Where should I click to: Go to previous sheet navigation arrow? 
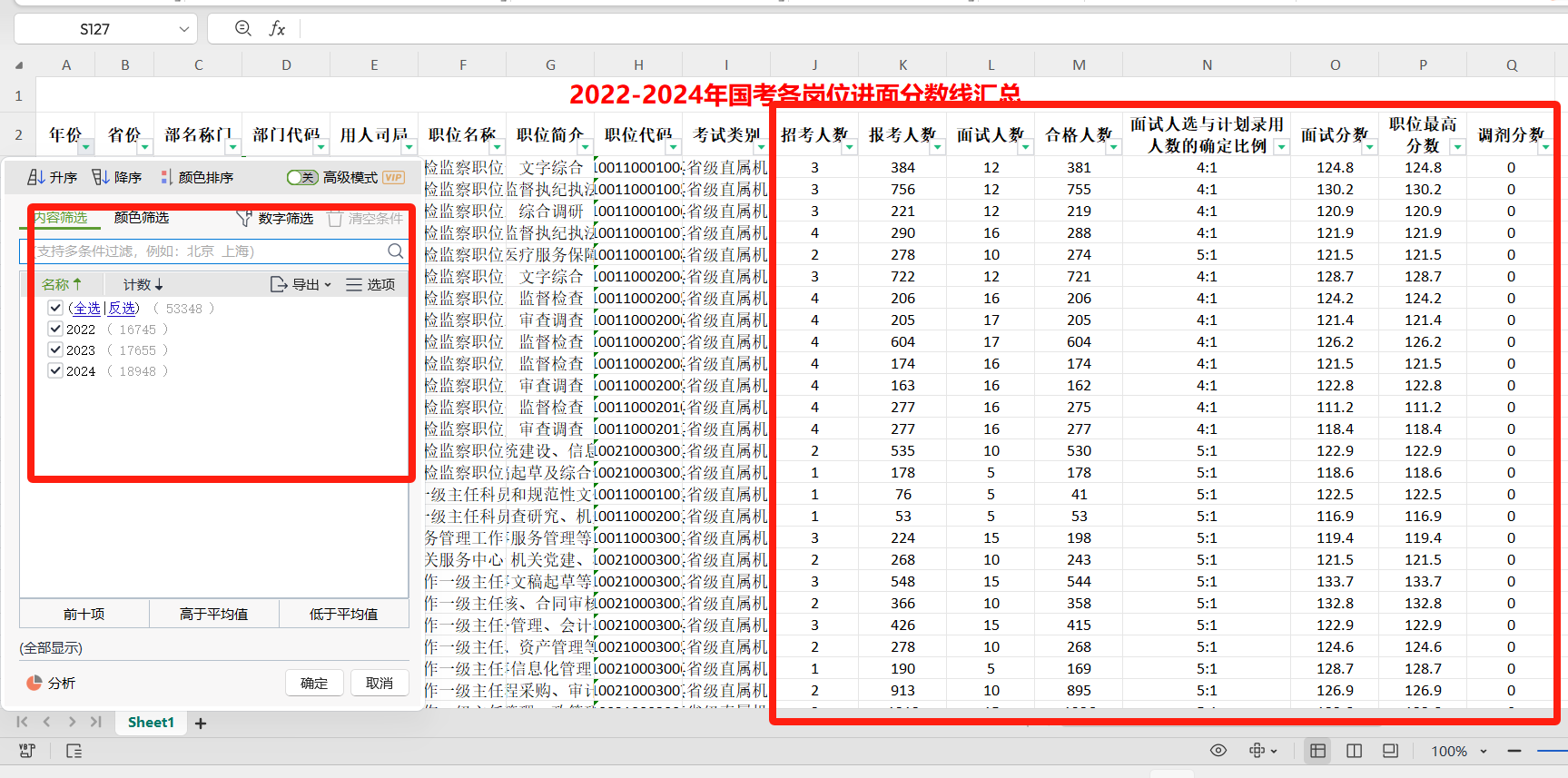coord(47,723)
